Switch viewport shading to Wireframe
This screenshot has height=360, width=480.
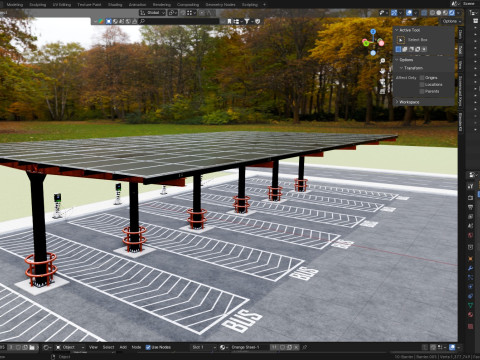coord(432,13)
